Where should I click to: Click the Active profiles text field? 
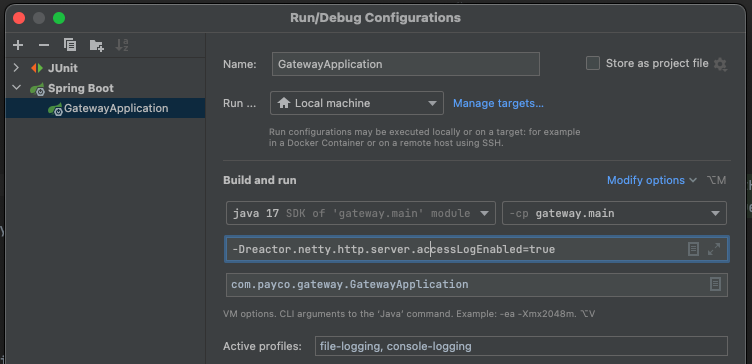(x=521, y=346)
